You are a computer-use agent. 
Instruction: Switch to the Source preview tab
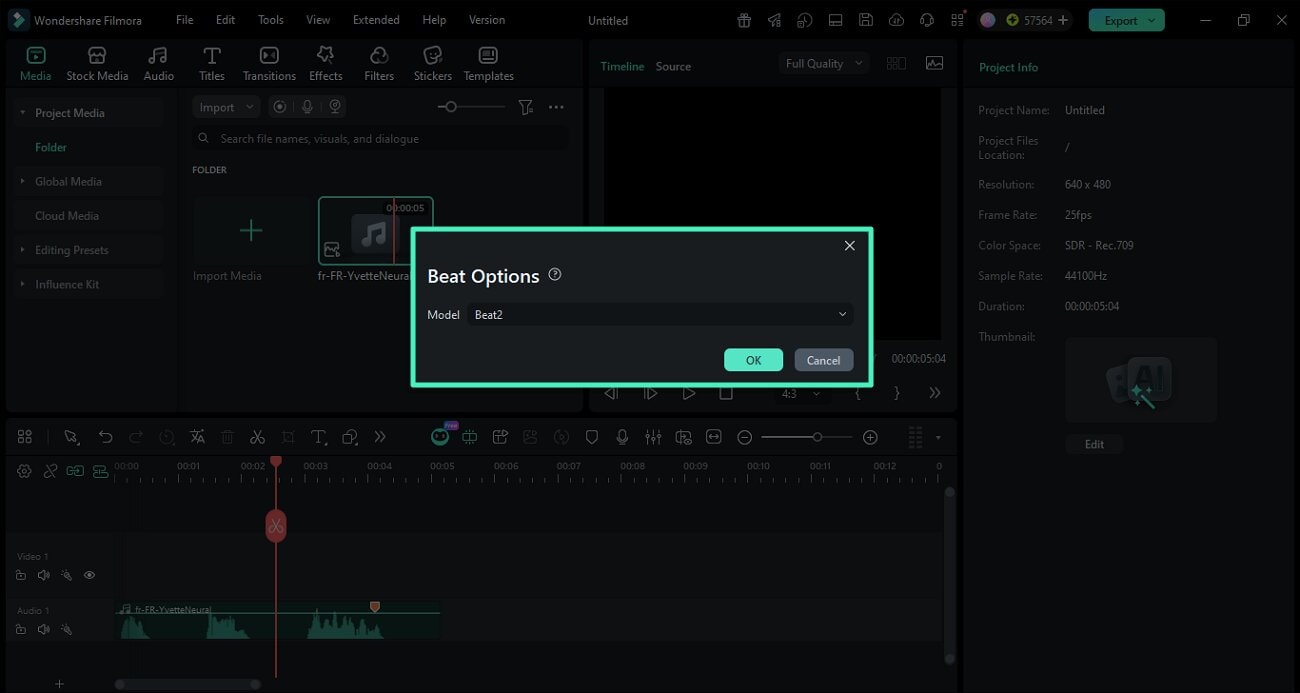[x=673, y=66]
